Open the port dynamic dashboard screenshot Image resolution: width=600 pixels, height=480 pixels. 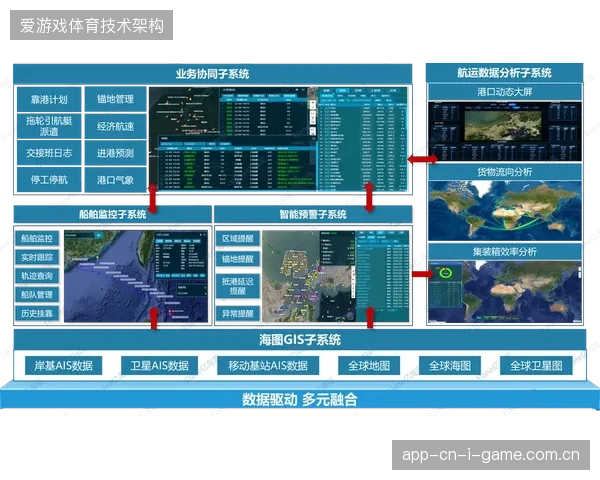click(x=505, y=131)
